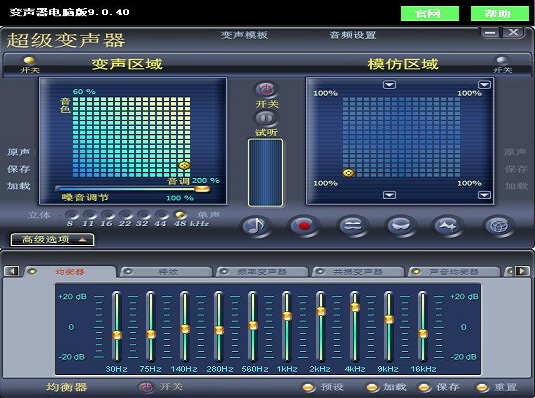Switch to the 均衡器 tab
This screenshot has height=398, width=535.
pyautogui.click(x=70, y=272)
